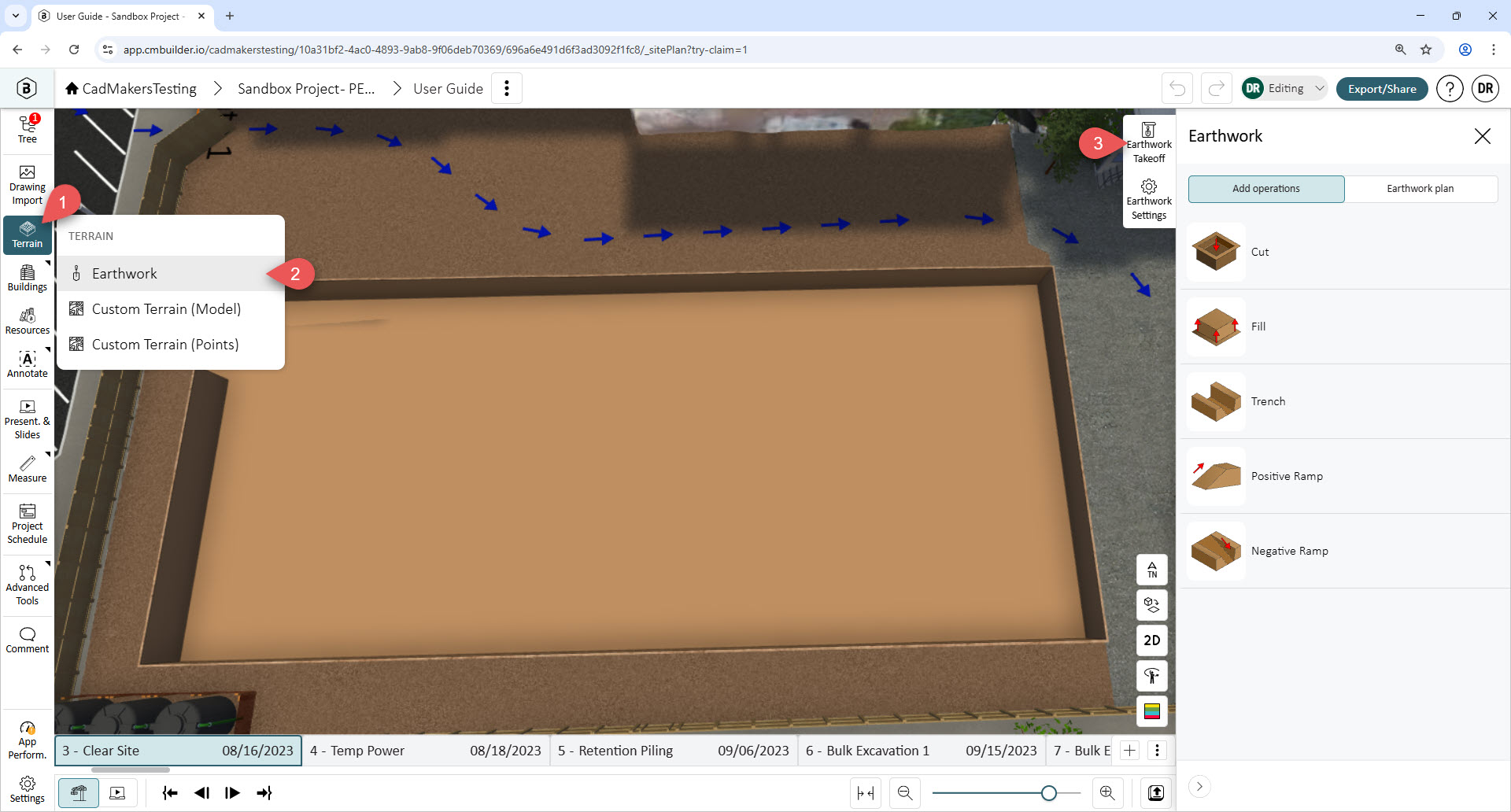
Task: Choose the Positive Ramp operation
Action: 1343,476
